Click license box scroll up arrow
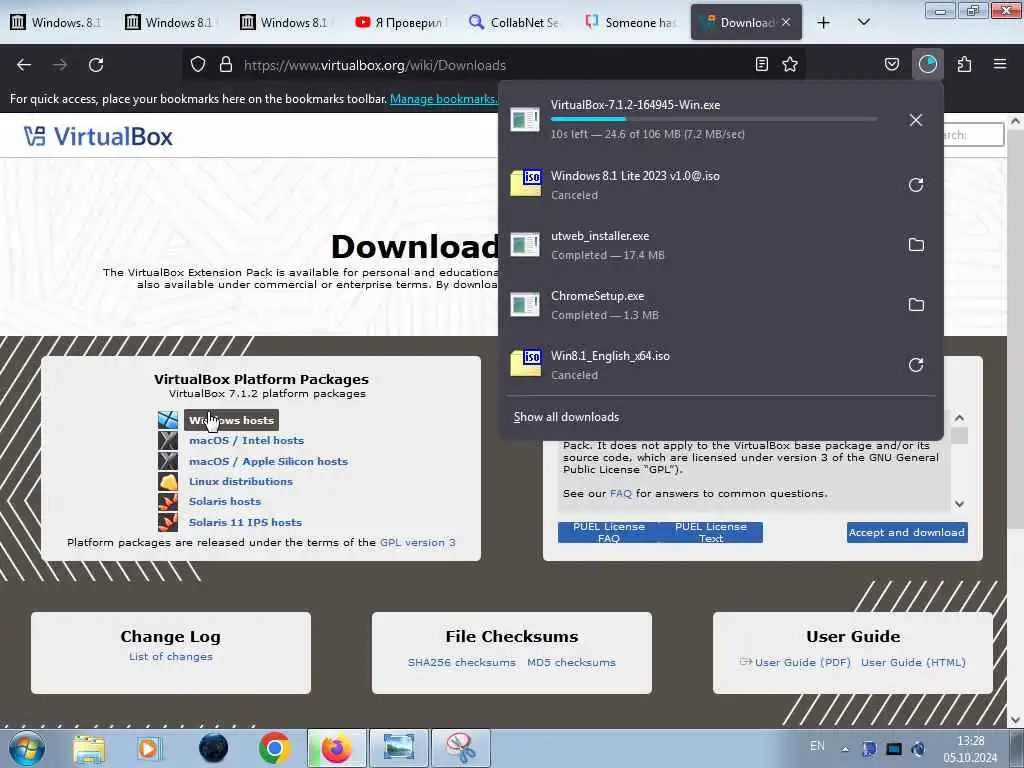This screenshot has width=1024, height=768. coord(959,418)
